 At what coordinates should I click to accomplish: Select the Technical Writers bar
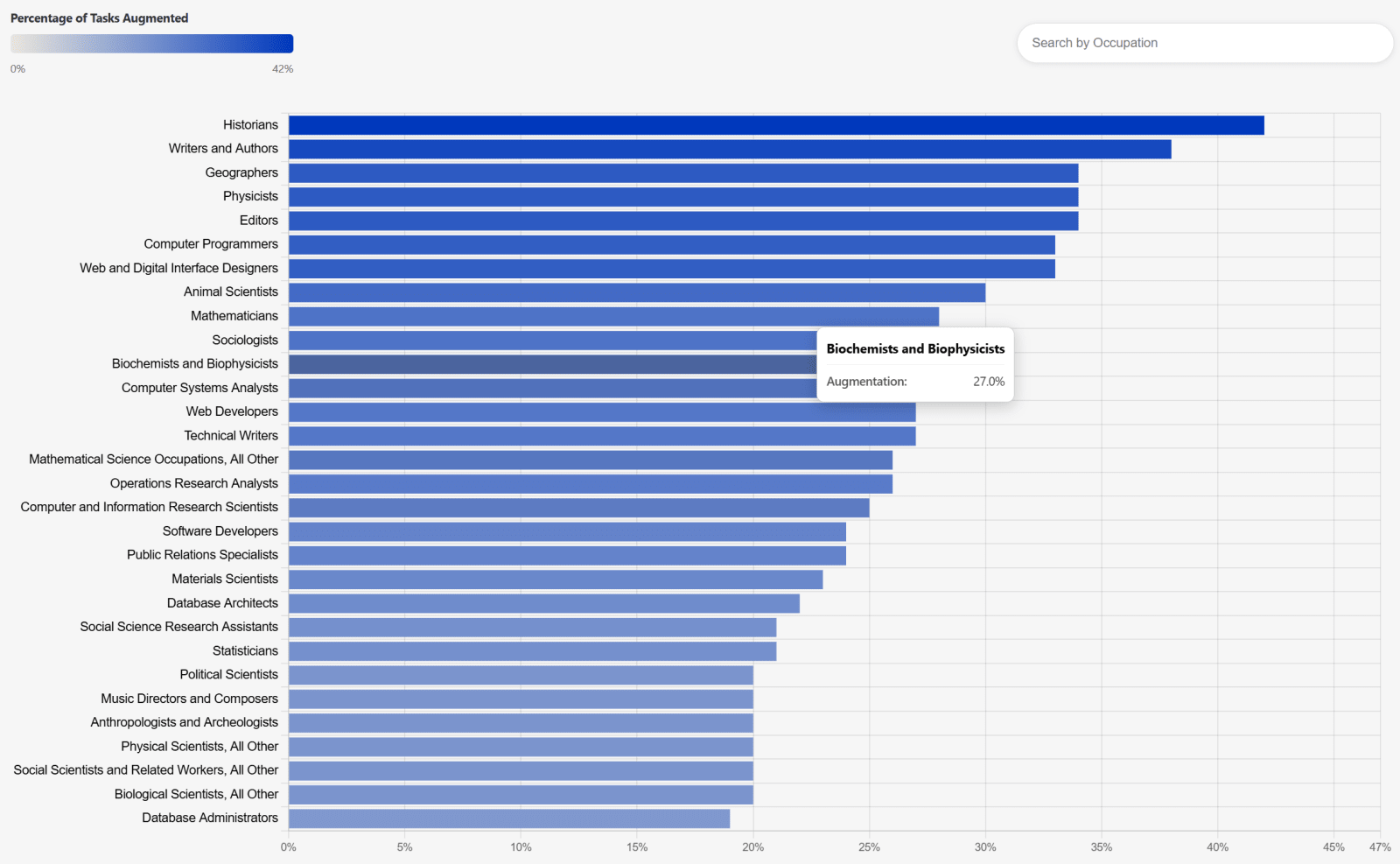point(601,436)
